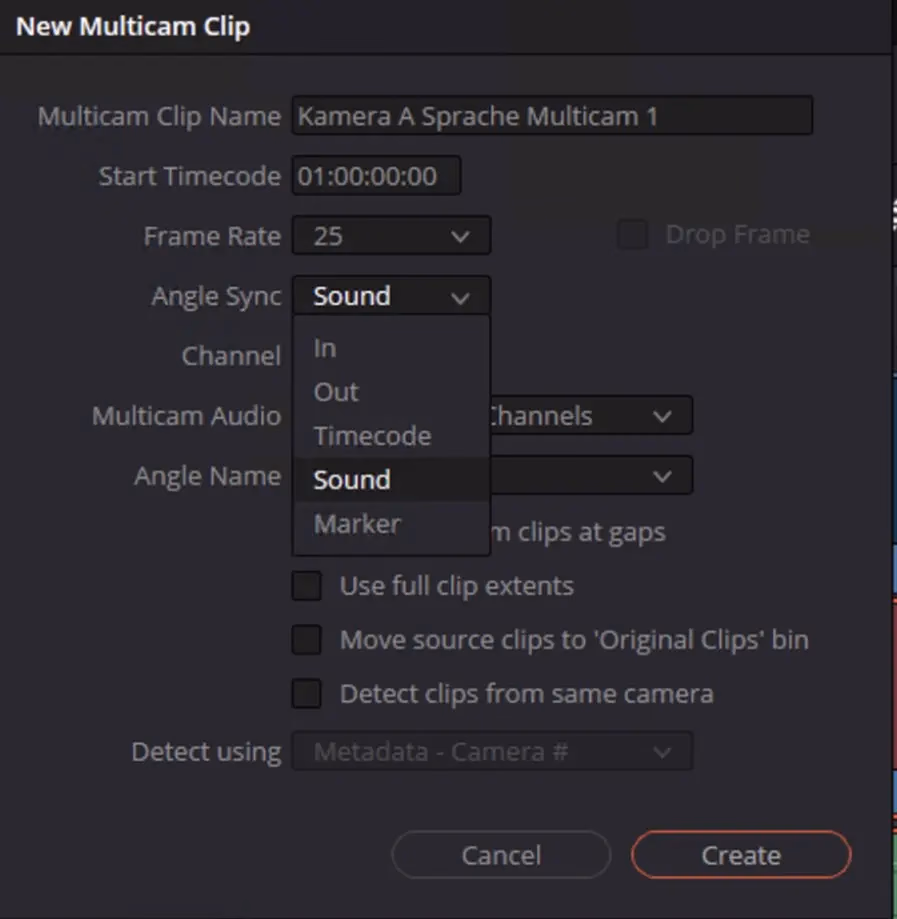Viewport: 897px width, 919px height.
Task: Enable Detect clips from same camera
Action: pyautogui.click(x=307, y=694)
